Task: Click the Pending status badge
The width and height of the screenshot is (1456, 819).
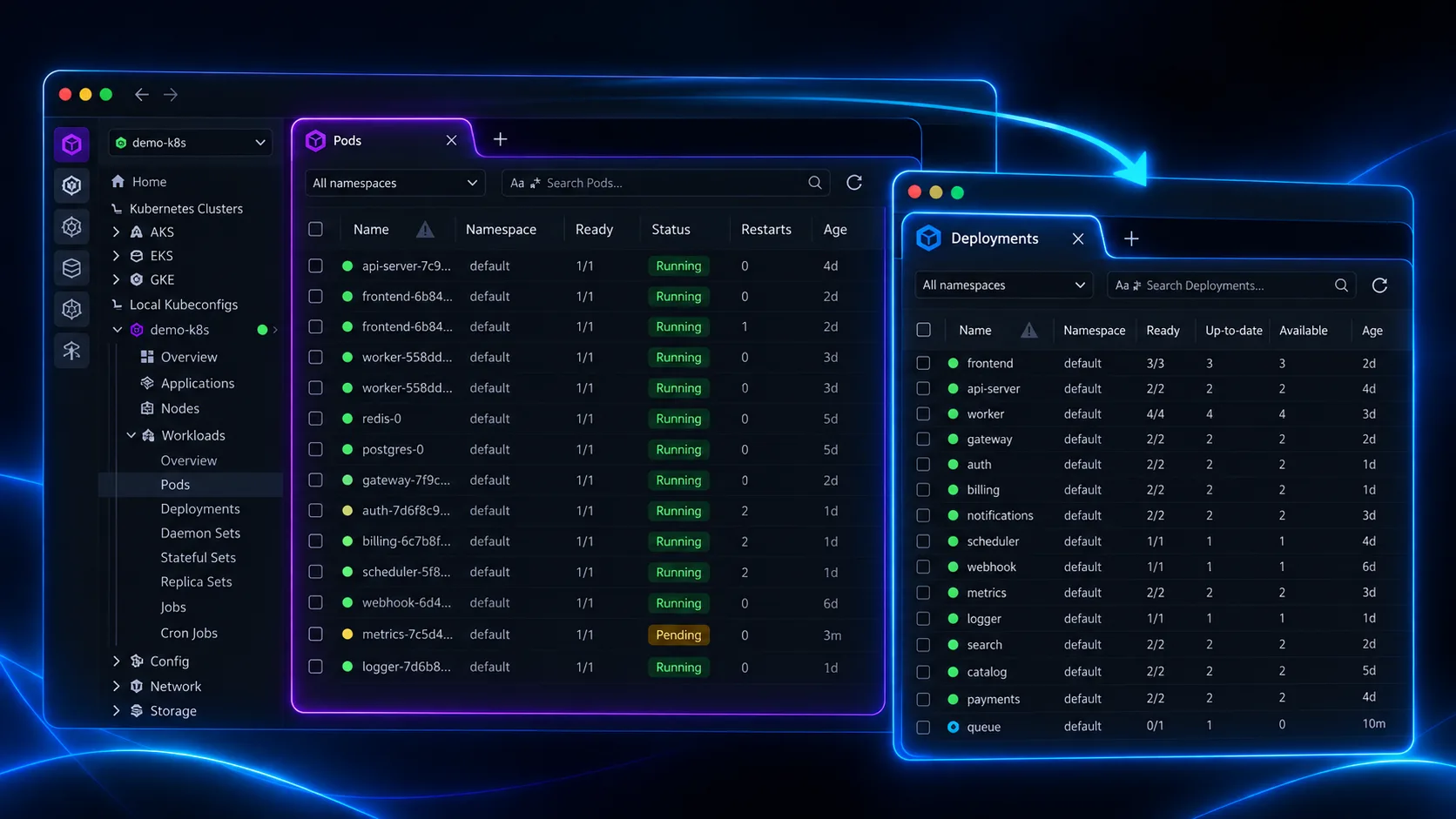Action: pyautogui.click(x=678, y=634)
